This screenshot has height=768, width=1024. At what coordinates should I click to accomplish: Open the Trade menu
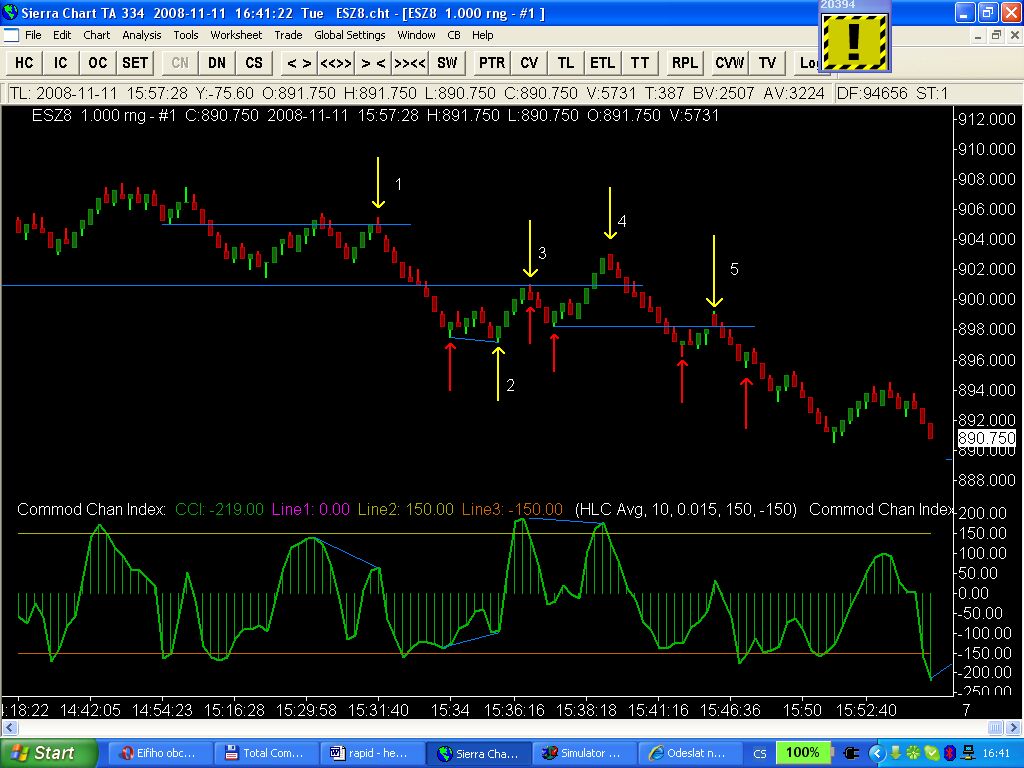point(288,35)
